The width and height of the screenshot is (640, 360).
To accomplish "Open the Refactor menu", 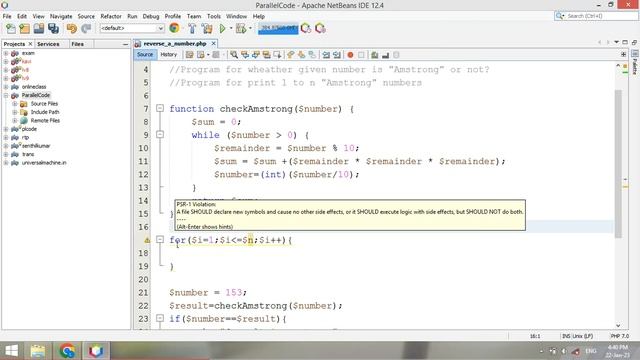I will pyautogui.click(x=111, y=16).
